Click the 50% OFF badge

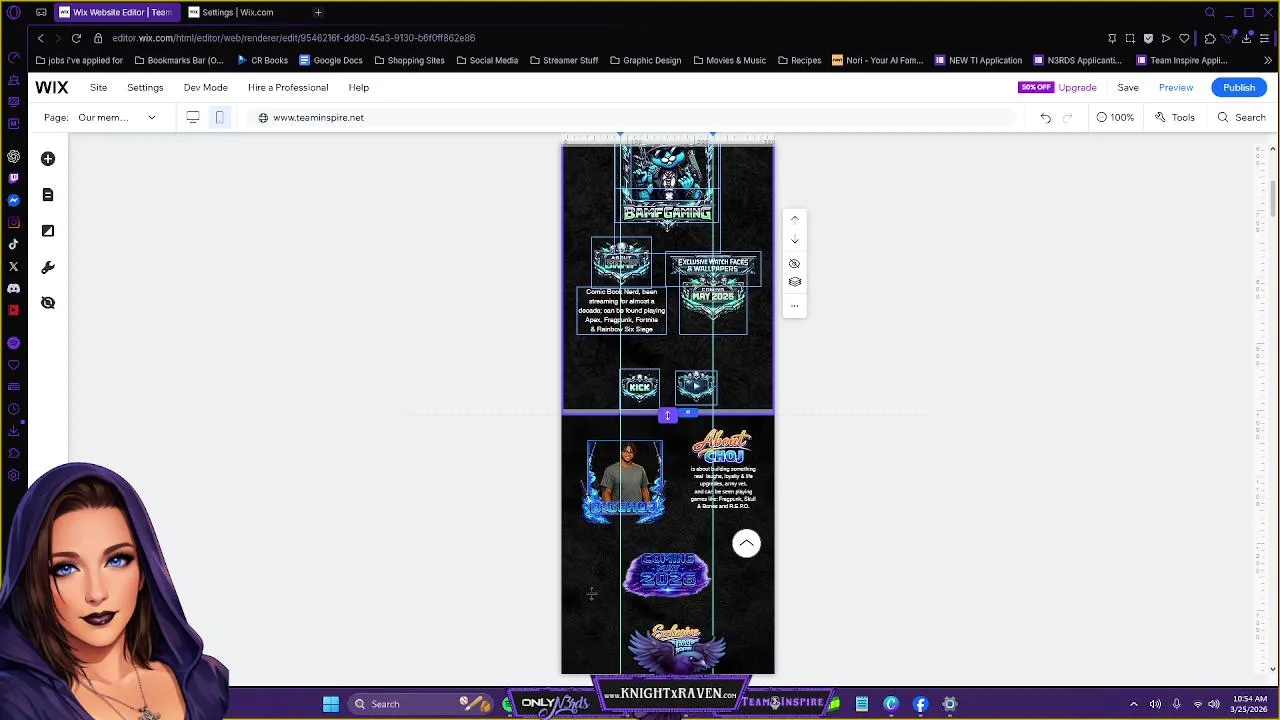(x=1036, y=87)
